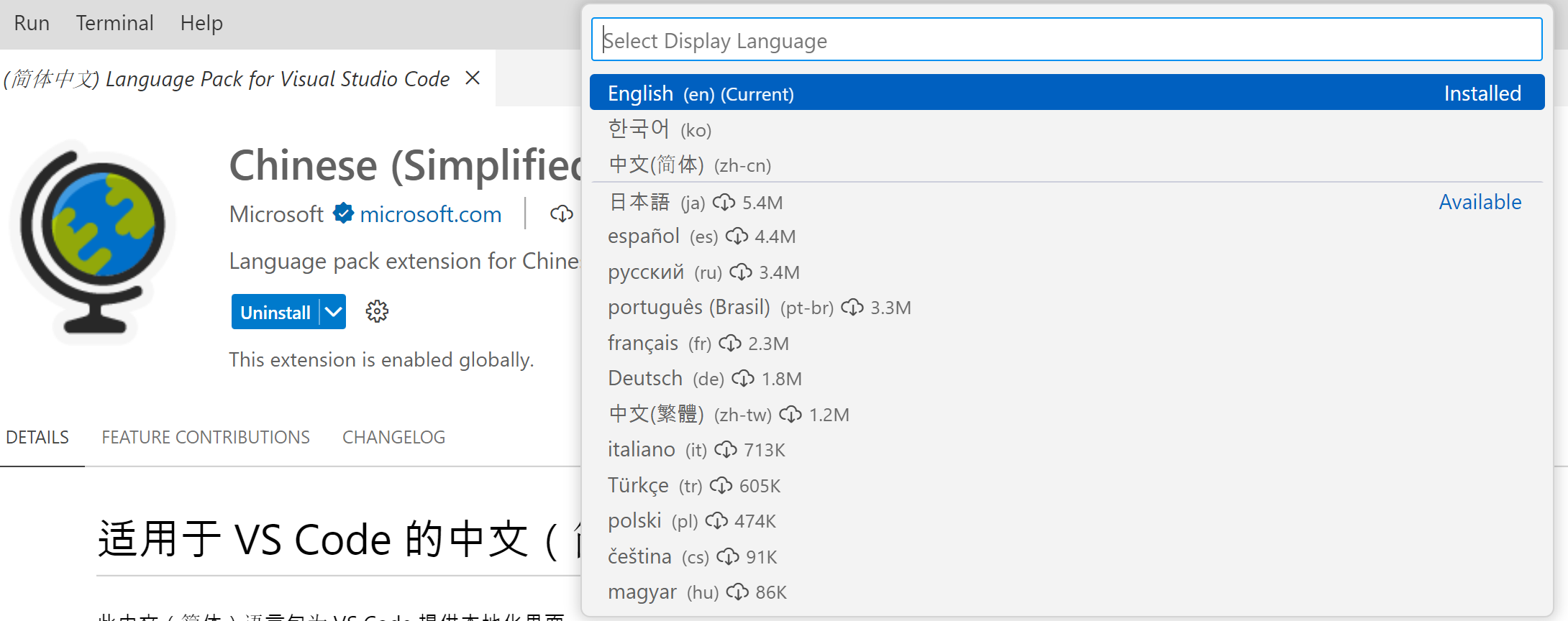Click the Uninstall button

tap(275, 312)
